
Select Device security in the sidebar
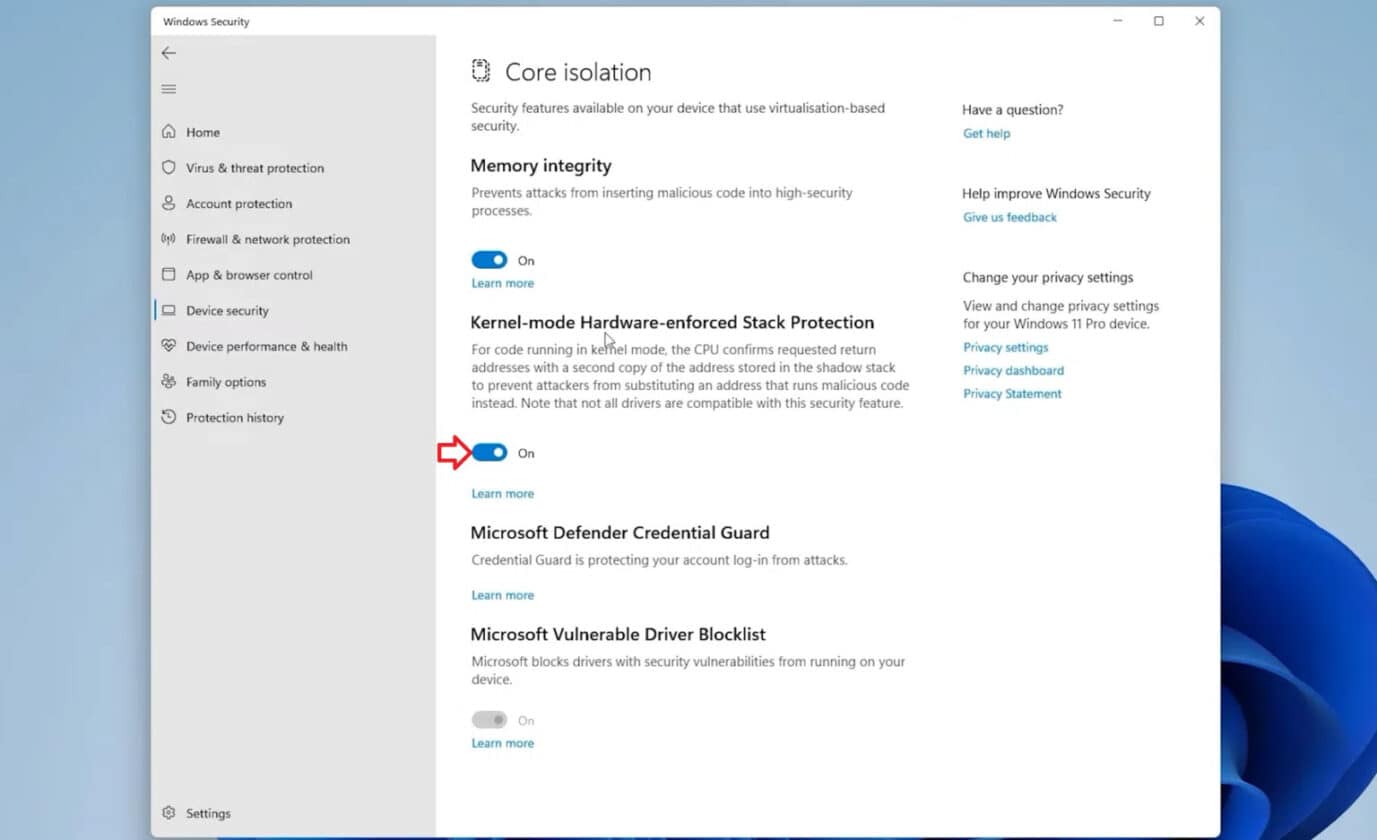(227, 311)
